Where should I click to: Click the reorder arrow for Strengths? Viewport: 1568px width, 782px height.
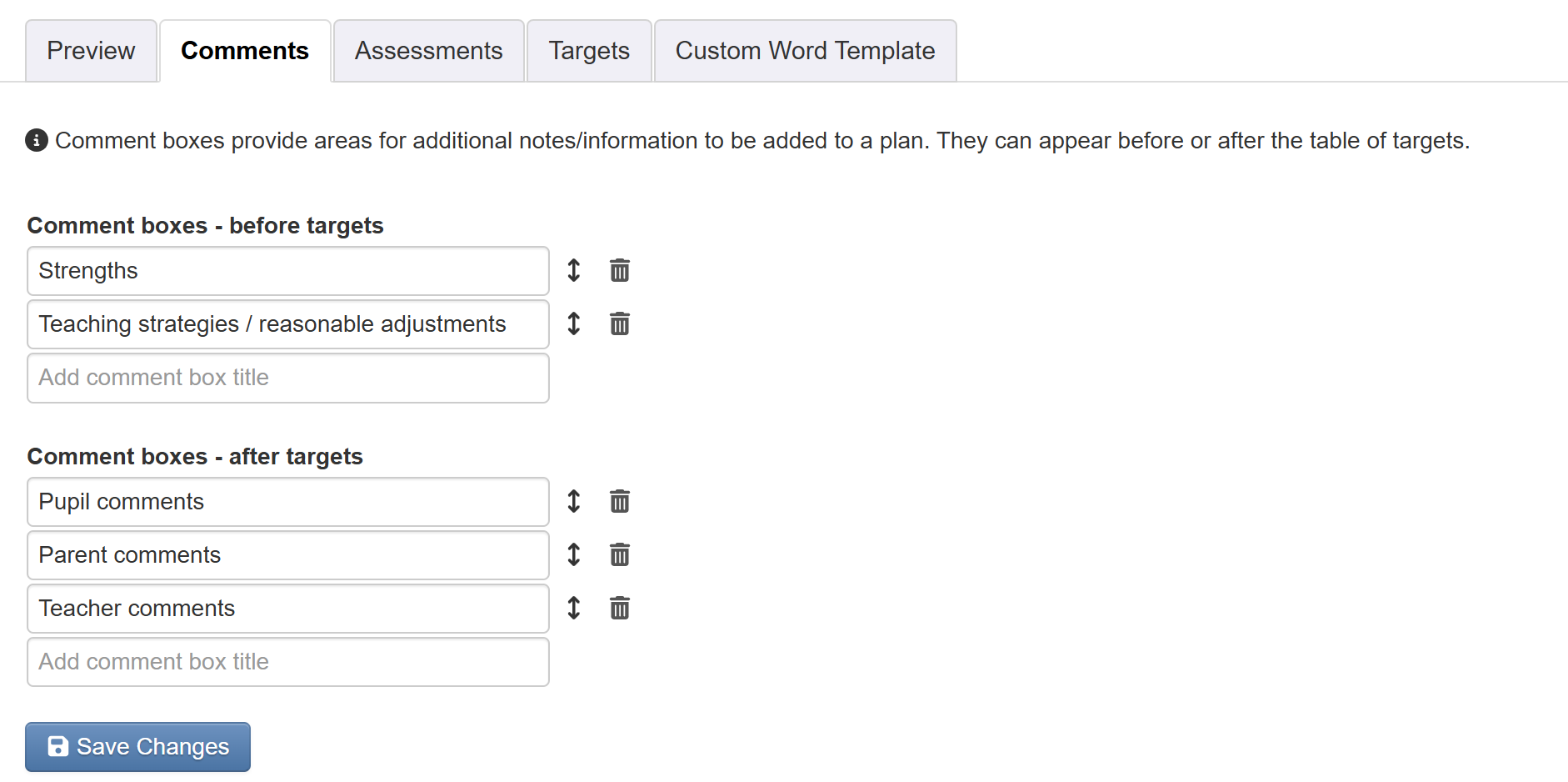pyautogui.click(x=573, y=270)
